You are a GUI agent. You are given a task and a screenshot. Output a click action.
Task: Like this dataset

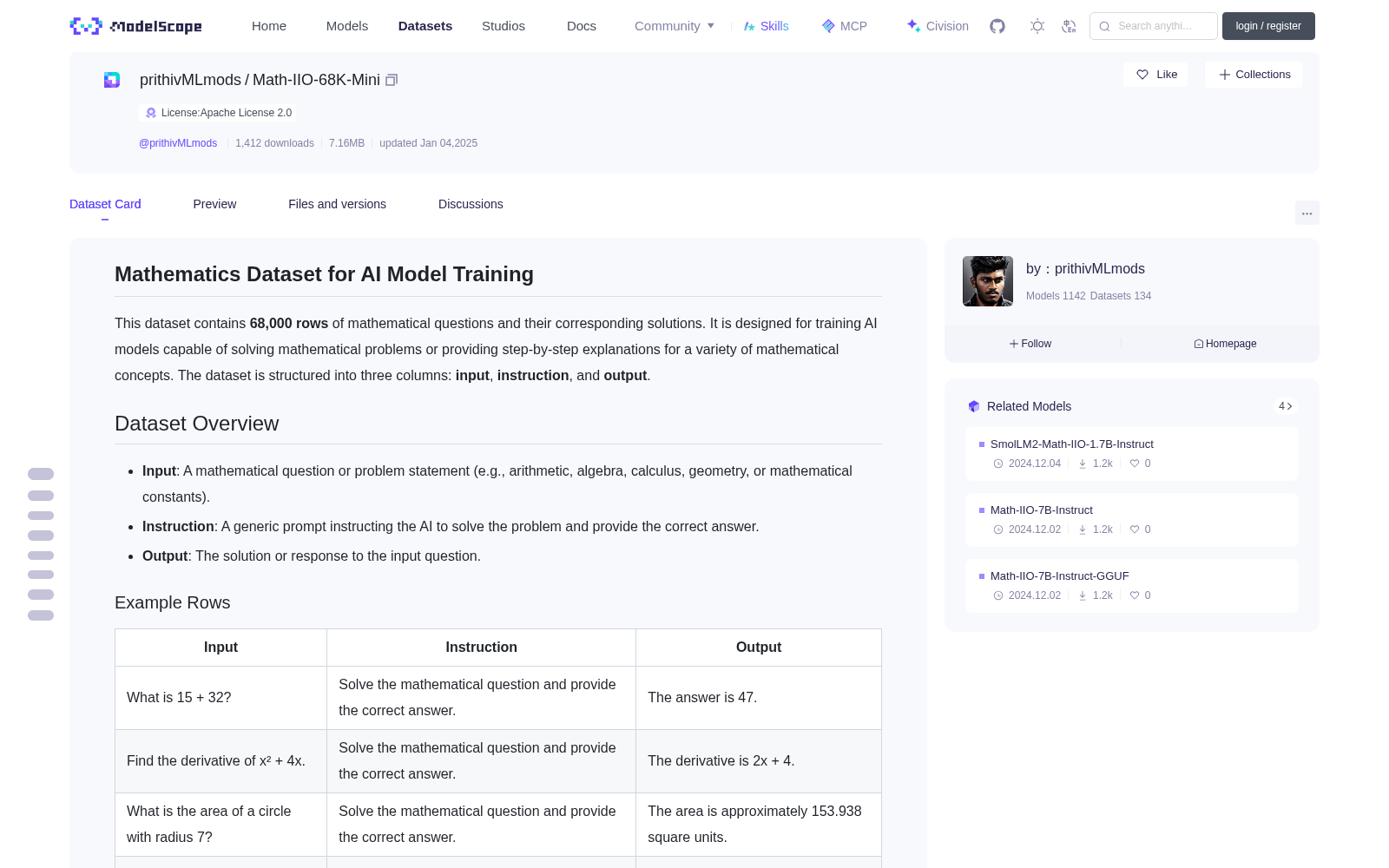(x=1156, y=75)
